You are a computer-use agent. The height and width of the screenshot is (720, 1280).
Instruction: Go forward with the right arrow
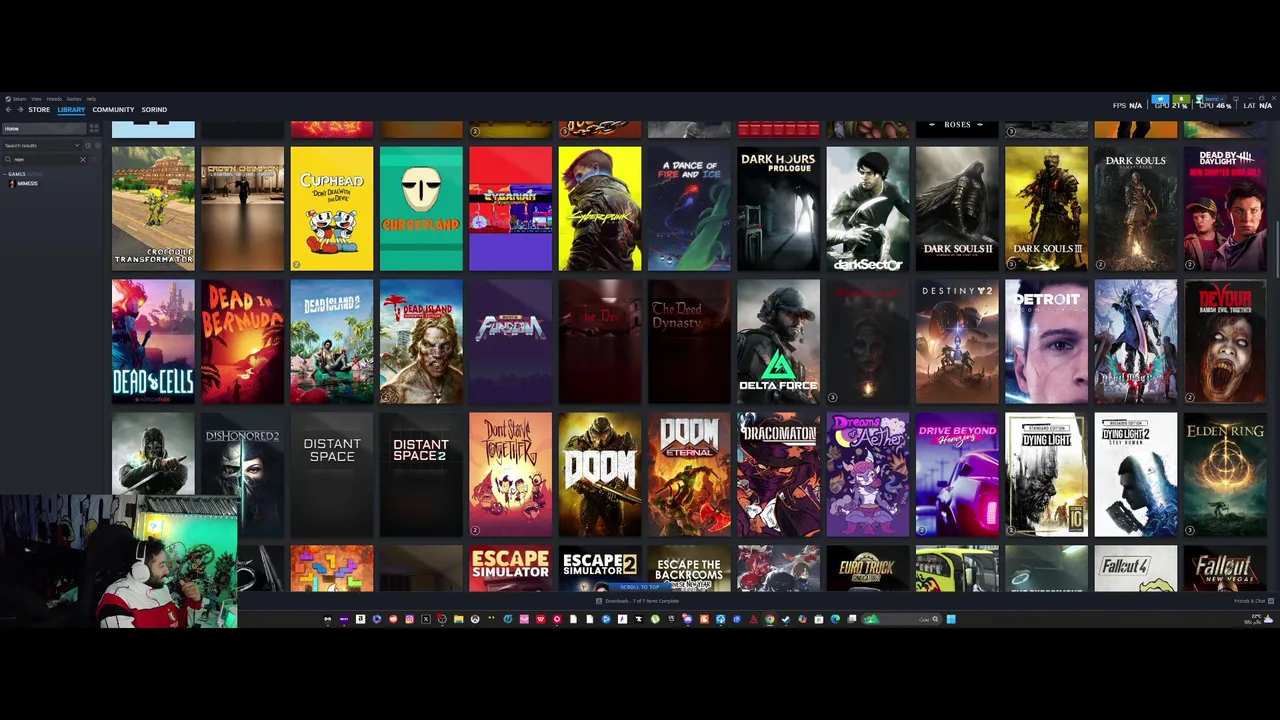20,110
